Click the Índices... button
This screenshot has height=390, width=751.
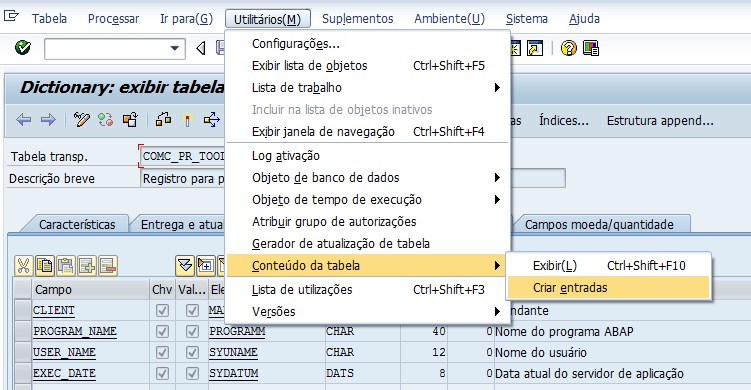click(x=564, y=120)
